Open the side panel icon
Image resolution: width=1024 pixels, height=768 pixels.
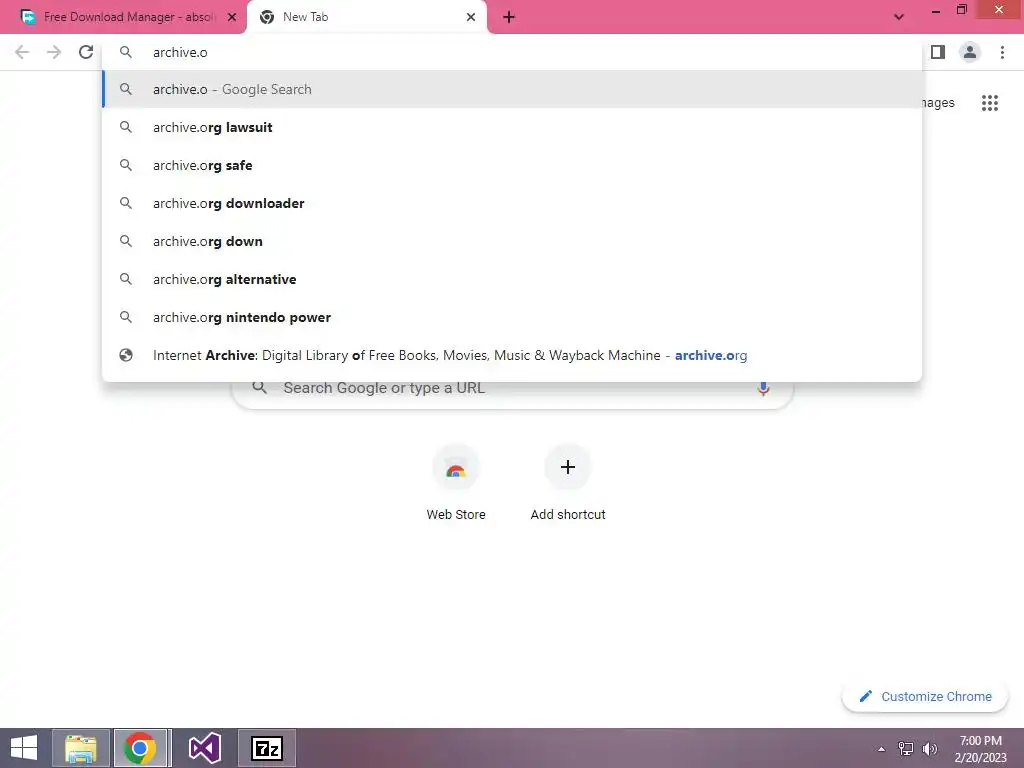tap(938, 52)
